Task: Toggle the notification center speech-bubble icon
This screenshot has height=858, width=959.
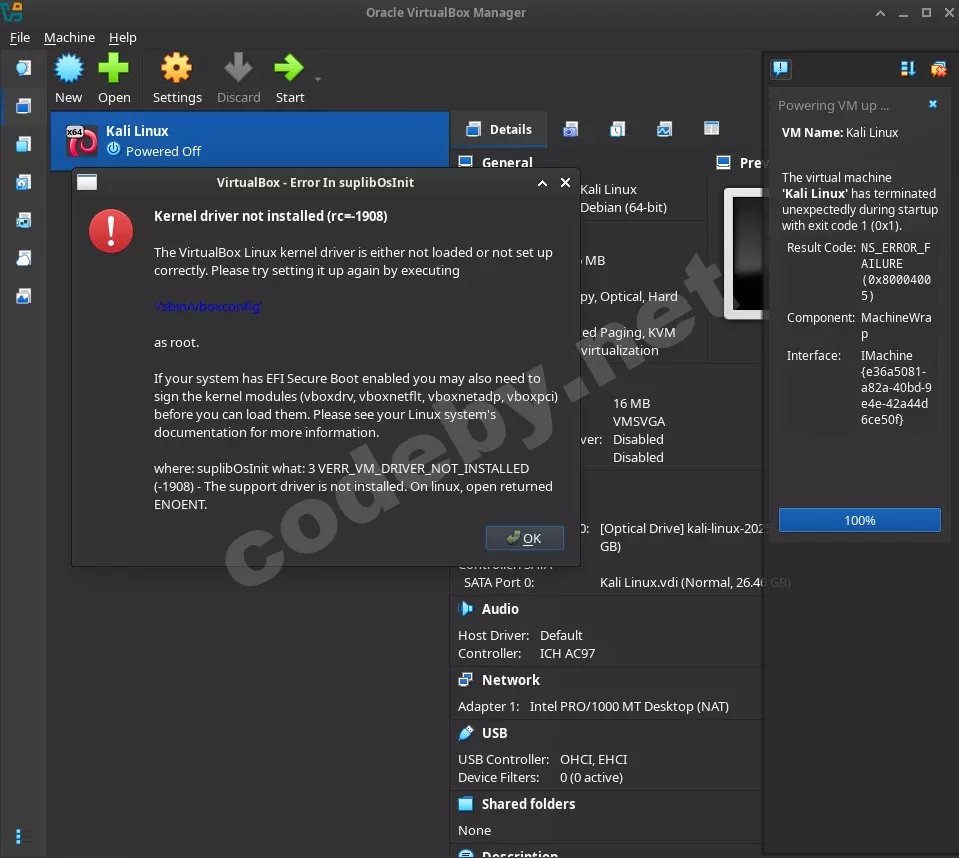Action: [781, 69]
